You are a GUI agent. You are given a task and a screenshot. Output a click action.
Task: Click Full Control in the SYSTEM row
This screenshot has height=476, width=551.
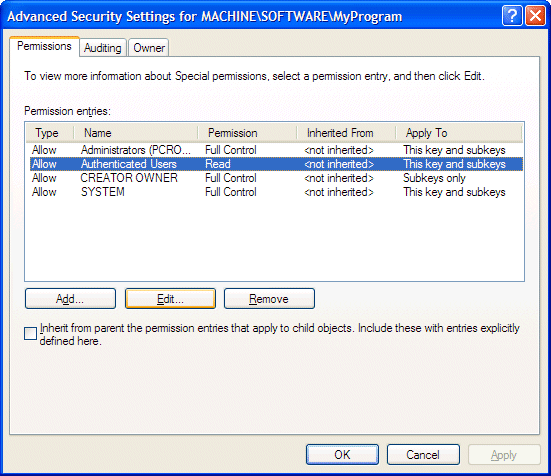(231, 192)
